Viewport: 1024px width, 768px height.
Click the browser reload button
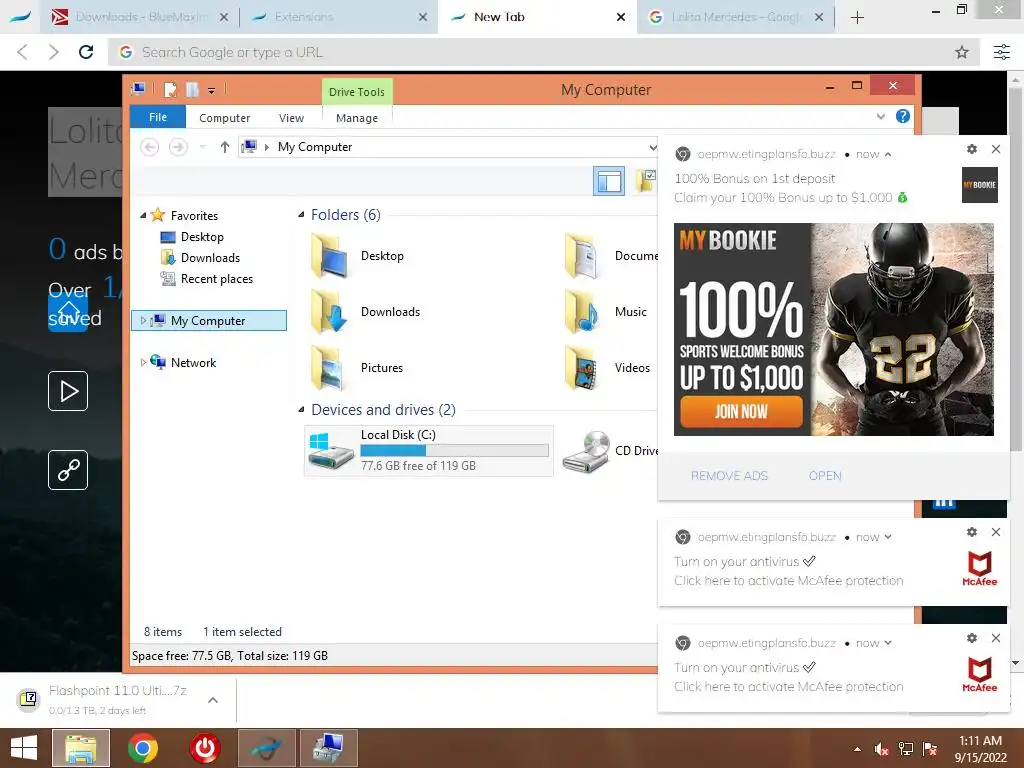pyautogui.click(x=86, y=52)
